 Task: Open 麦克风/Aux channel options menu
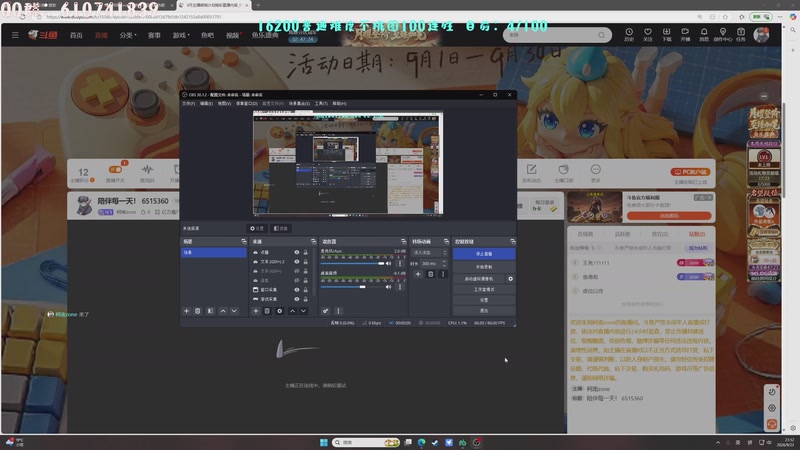point(399,263)
